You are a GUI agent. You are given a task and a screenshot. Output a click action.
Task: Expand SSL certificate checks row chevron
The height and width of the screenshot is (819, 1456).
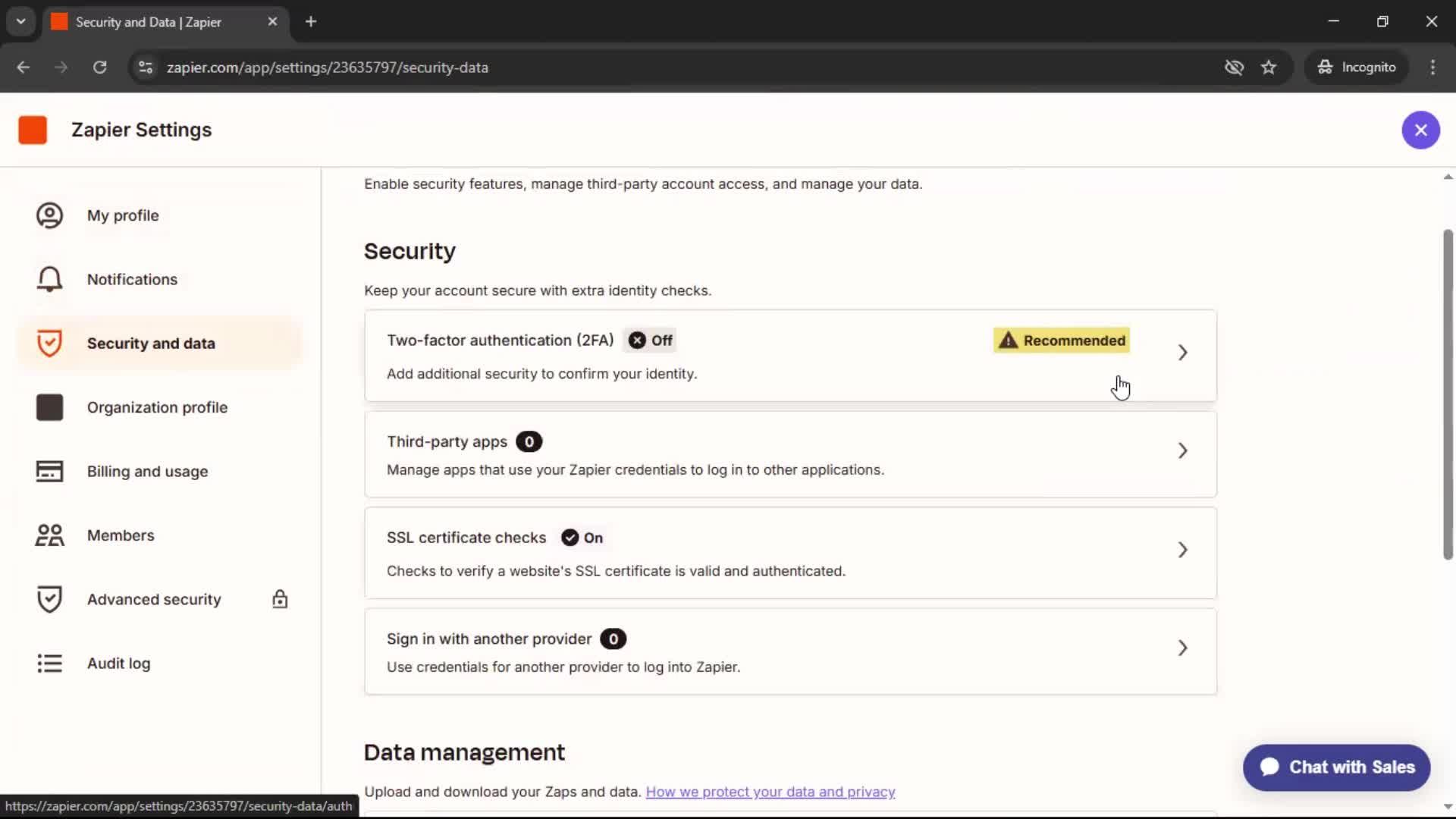1182,550
